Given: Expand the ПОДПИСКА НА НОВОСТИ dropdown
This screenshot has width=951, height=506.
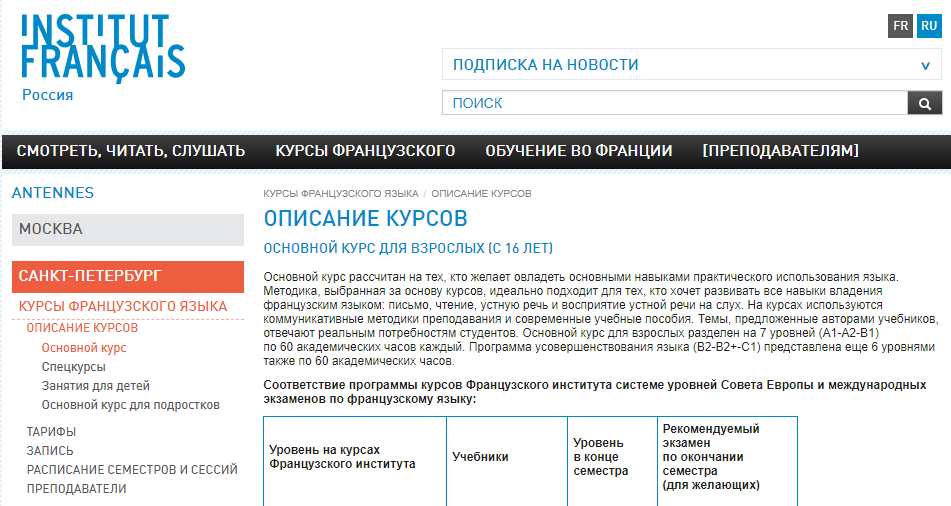Looking at the screenshot, I should pos(691,64).
